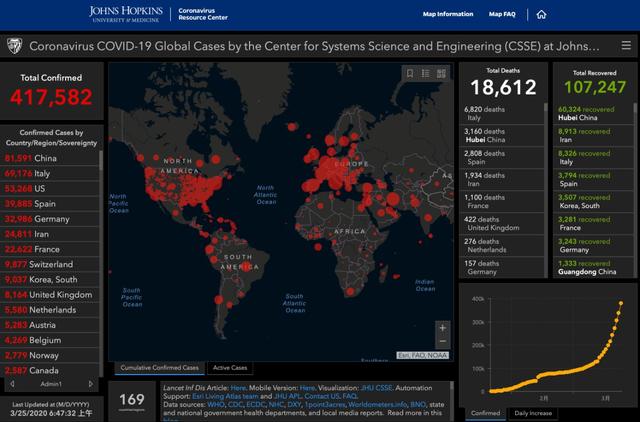Select Belgium in confirmed cases list

coord(50,340)
